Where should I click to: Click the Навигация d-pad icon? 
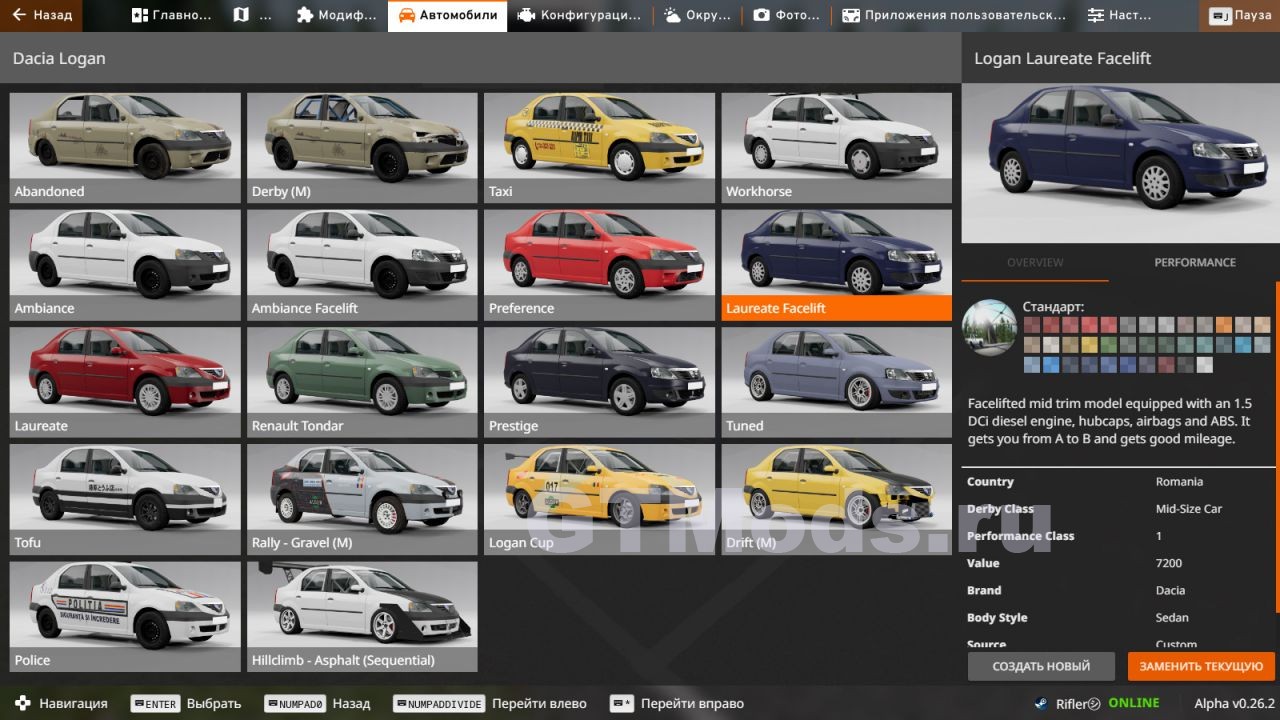pos(23,703)
